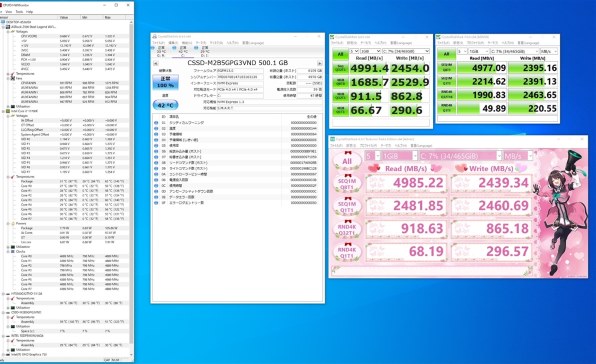This screenshot has height=364, width=596.
Task: Click the 正常 100 % health status button
Action: [165, 82]
